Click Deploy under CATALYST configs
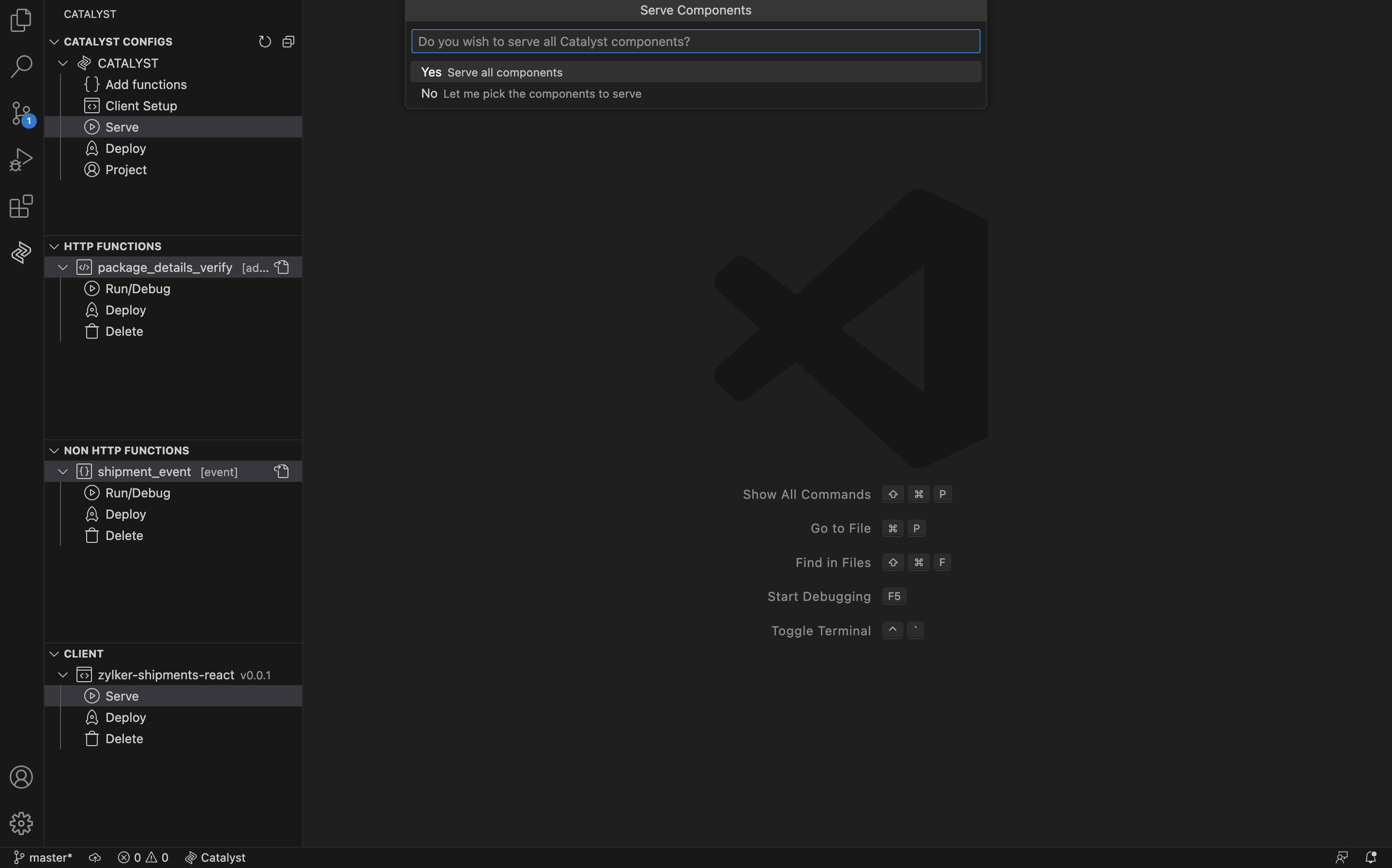 click(173, 148)
